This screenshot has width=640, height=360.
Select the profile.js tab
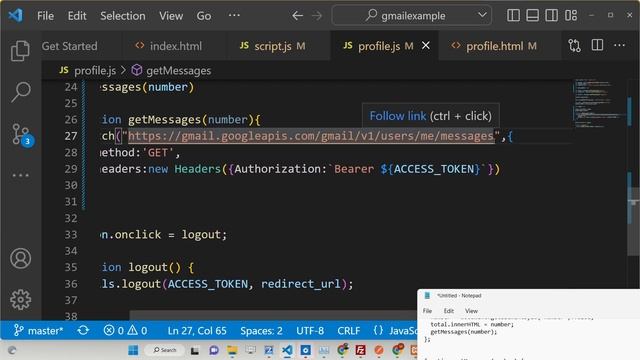[378, 46]
